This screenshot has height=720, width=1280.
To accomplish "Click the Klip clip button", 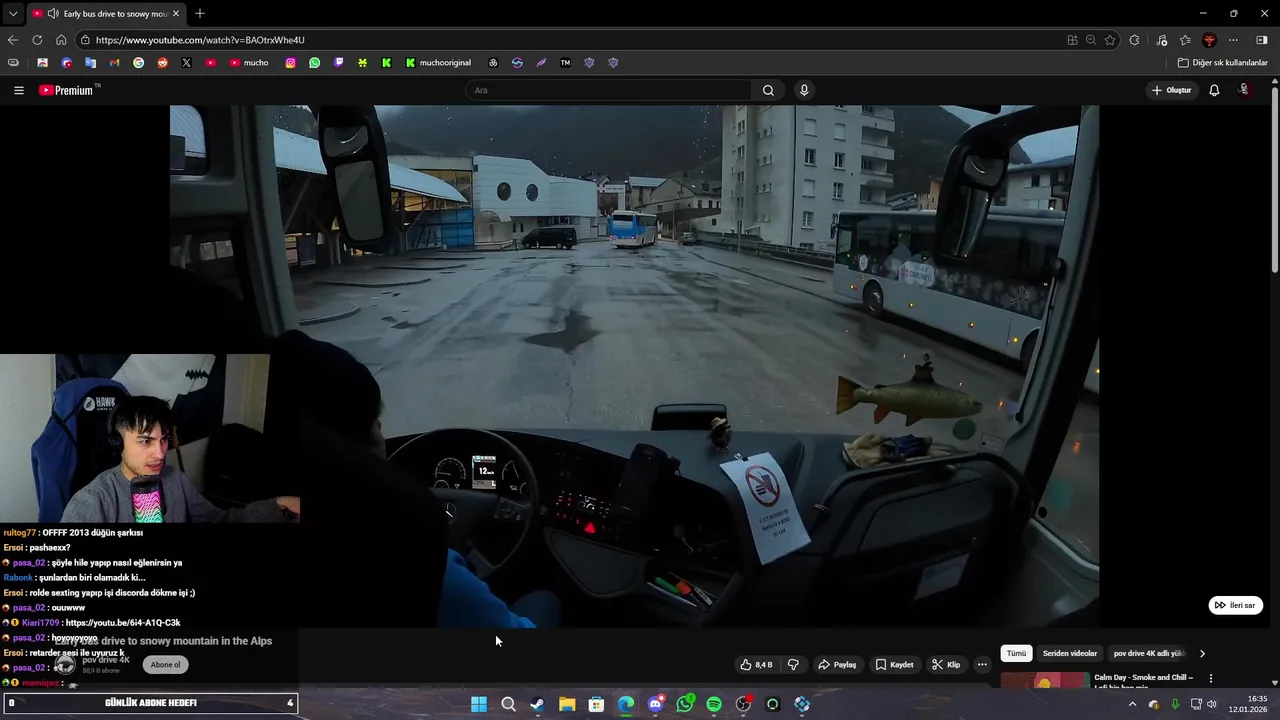I will (946, 664).
